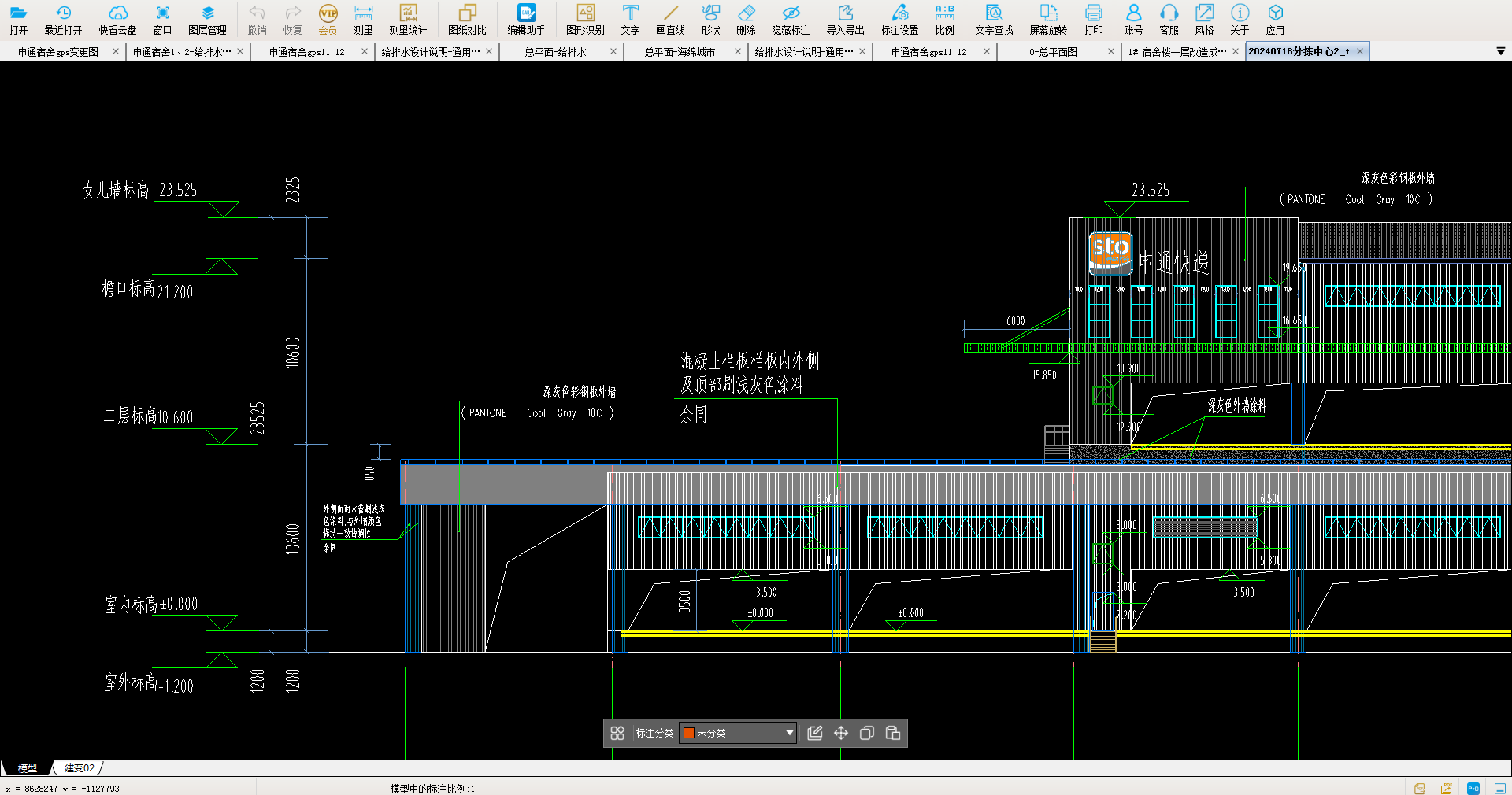Screen dimensions: 1512x795
Task: Select the 测量 measure tool
Action: (x=363, y=20)
